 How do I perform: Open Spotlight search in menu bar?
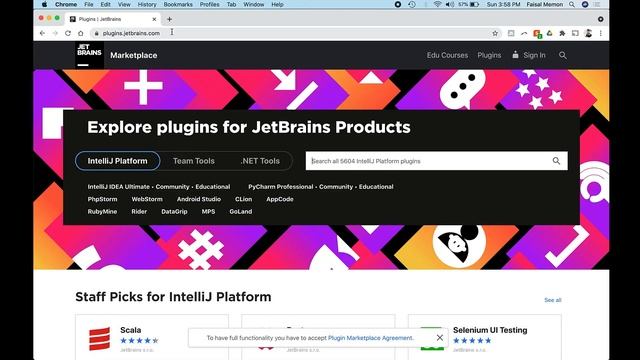[x=572, y=4]
